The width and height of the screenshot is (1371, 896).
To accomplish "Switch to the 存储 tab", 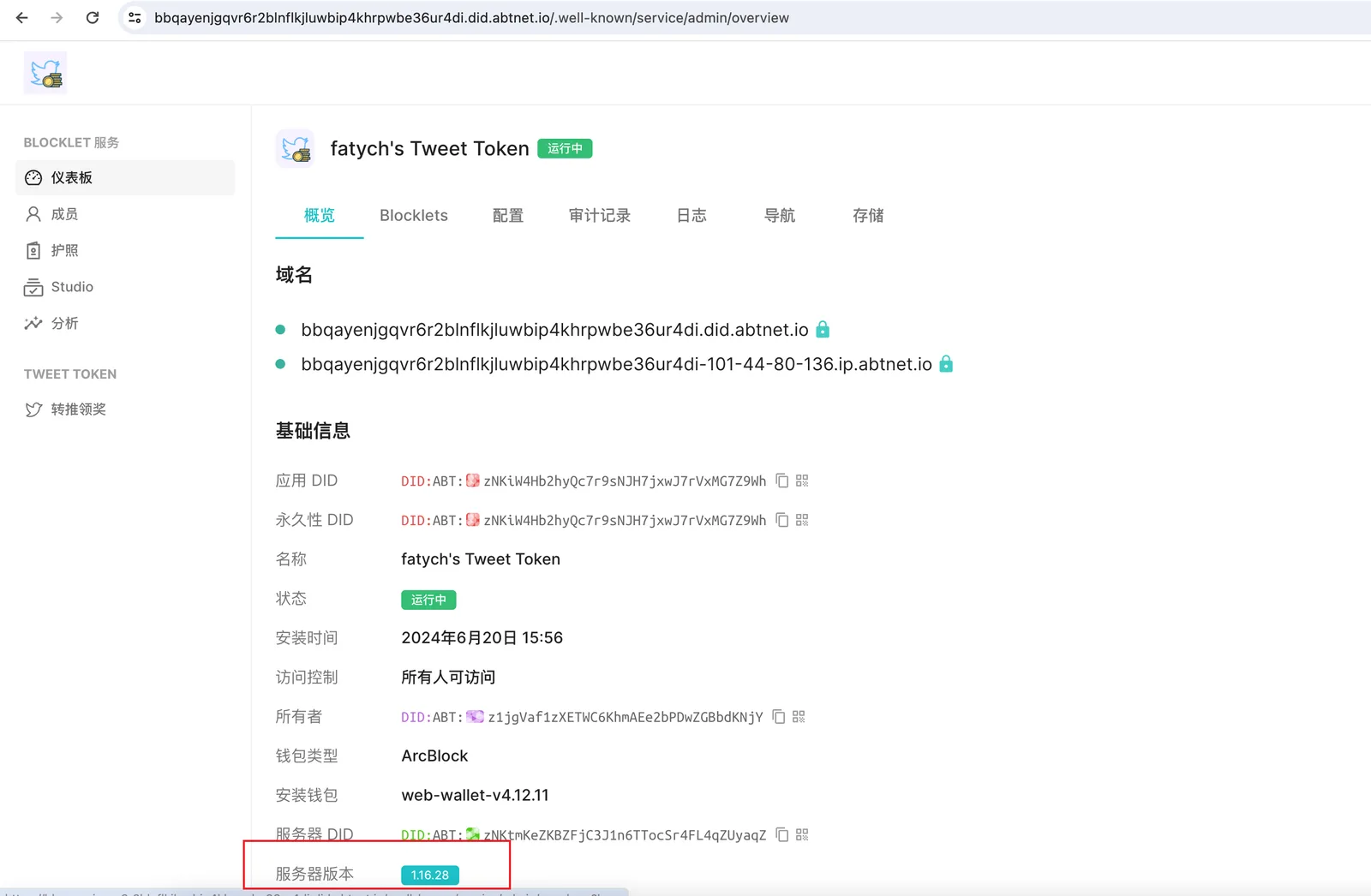I will 868,216.
